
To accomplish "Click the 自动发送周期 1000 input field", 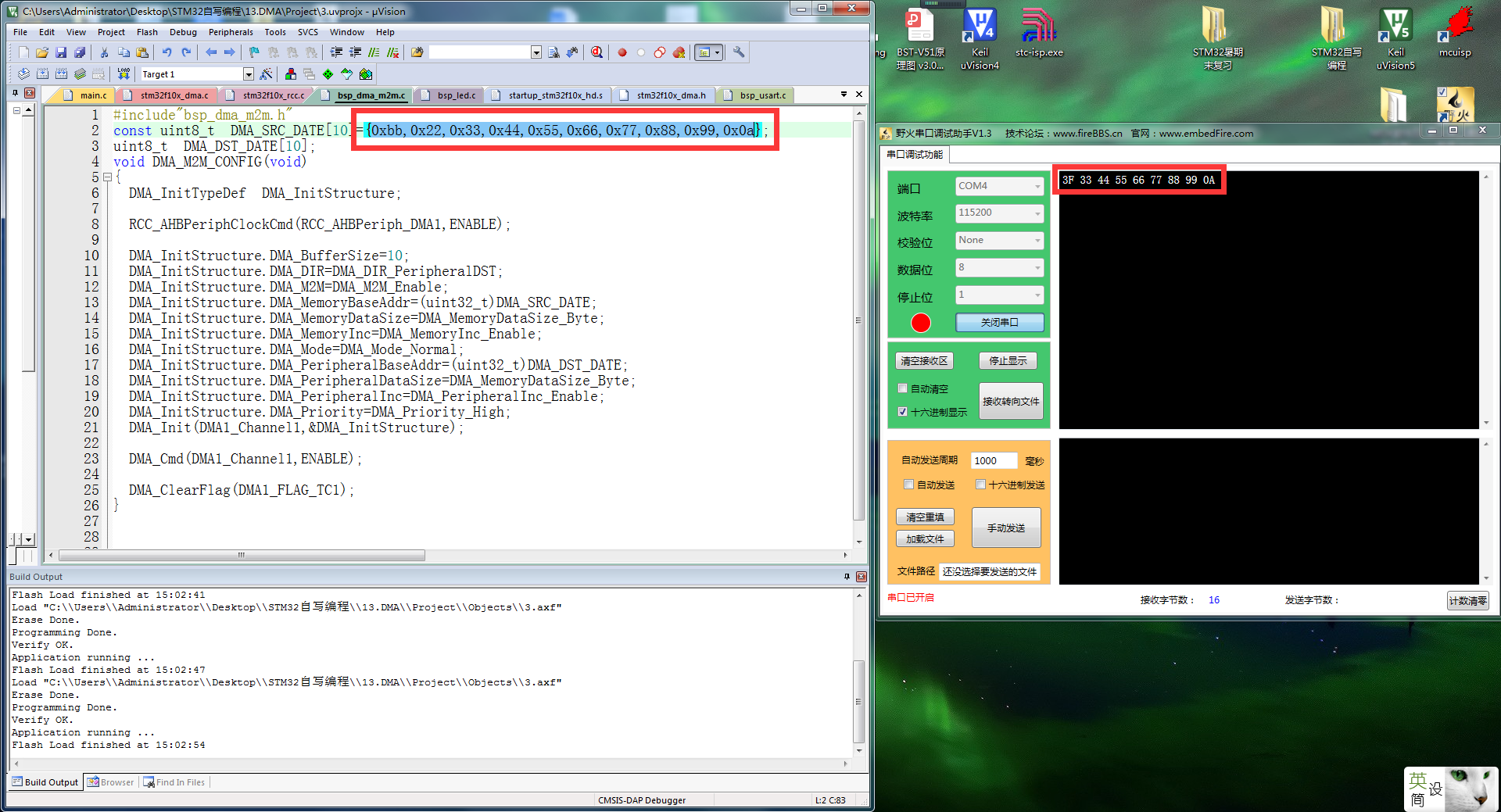I will click(994, 460).
